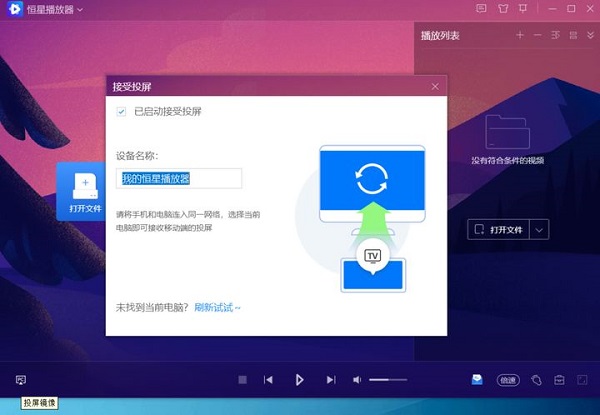The image size is (600, 415).
Task: Remove playlist item with minus icon
Action: pyautogui.click(x=537, y=35)
